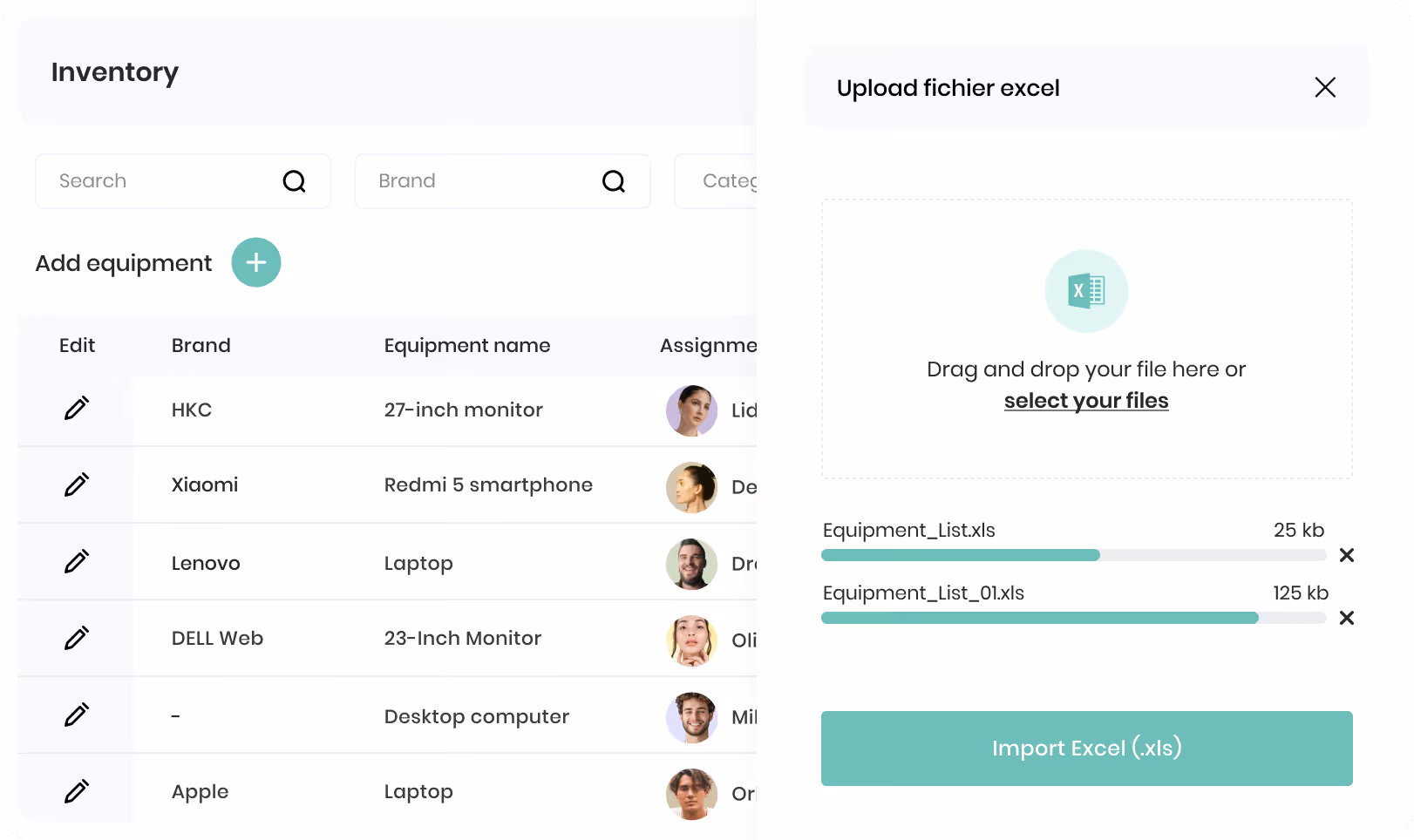This screenshot has width=1414, height=840.
Task: Edit the Apple Laptop row
Action: pos(77,791)
